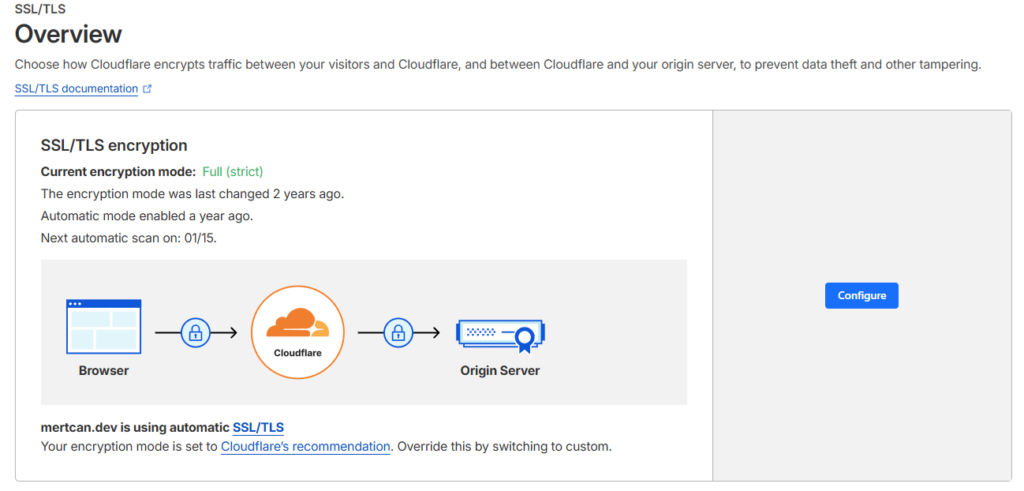This screenshot has width=1024, height=491.
Task: Click the Configure button
Action: (861, 295)
